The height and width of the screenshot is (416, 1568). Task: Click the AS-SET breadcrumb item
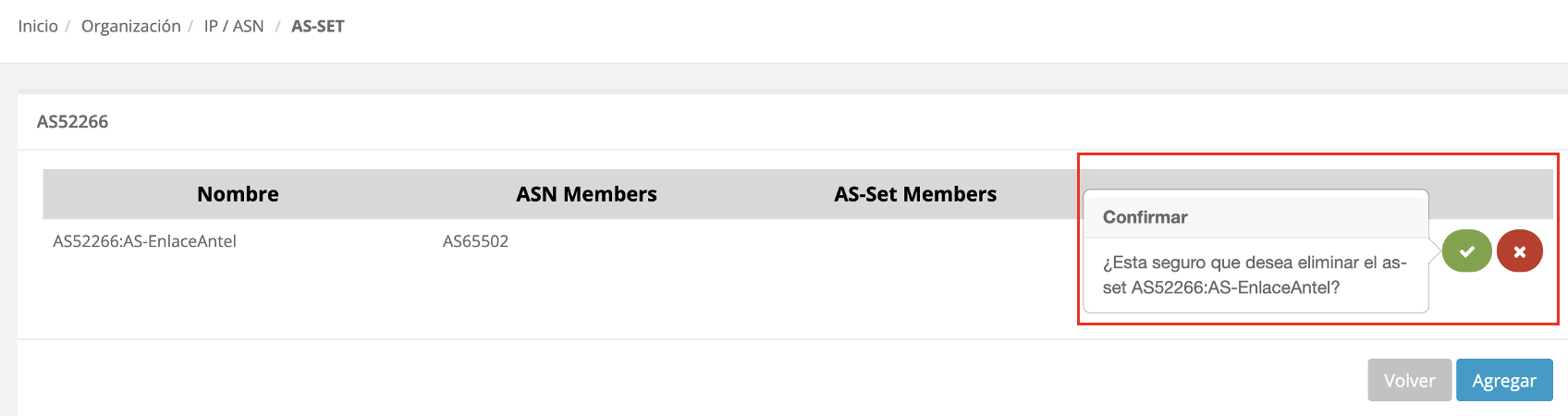tap(318, 26)
